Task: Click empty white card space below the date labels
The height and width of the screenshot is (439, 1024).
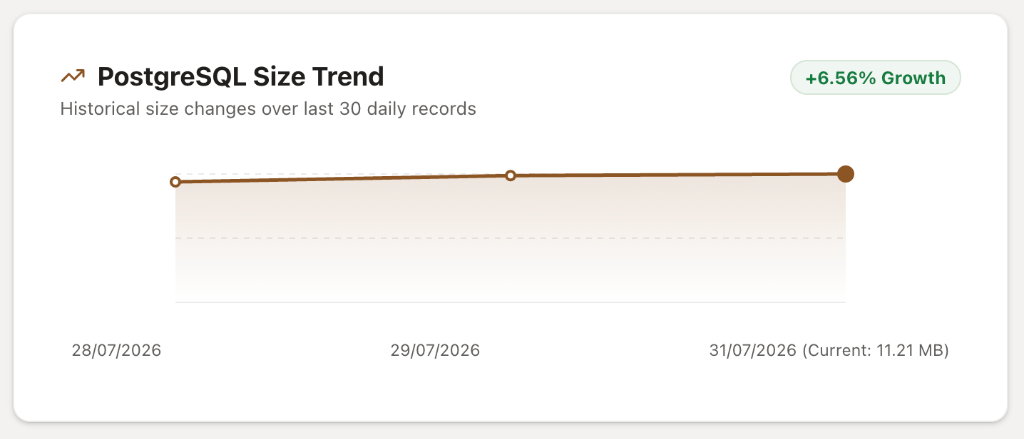Action: [x=511, y=392]
